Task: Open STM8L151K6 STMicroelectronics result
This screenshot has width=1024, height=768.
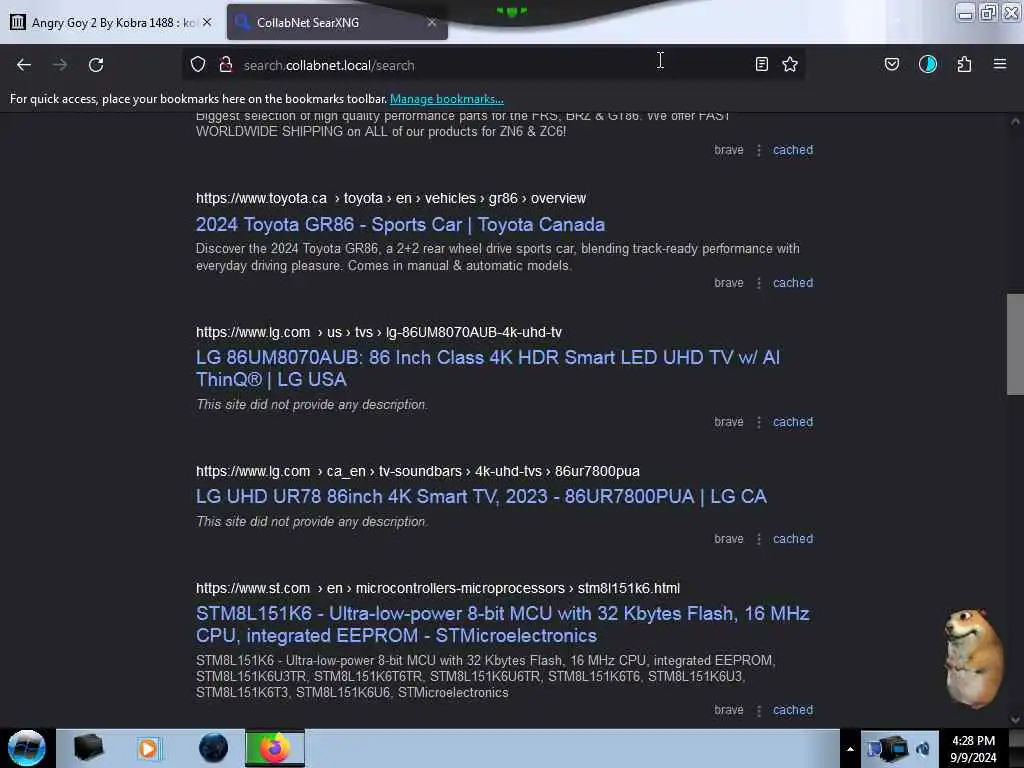Action: (x=502, y=624)
